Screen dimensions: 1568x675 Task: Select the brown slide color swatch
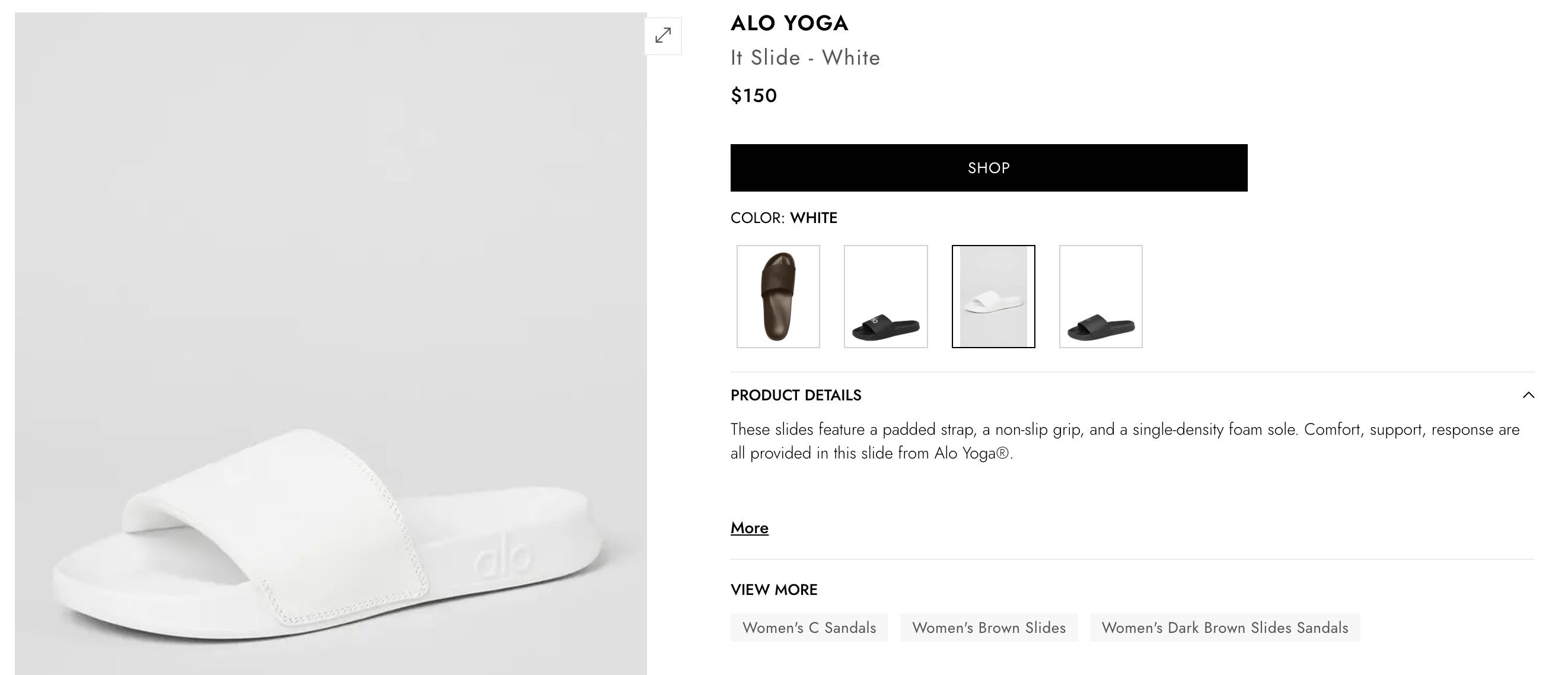tap(778, 297)
